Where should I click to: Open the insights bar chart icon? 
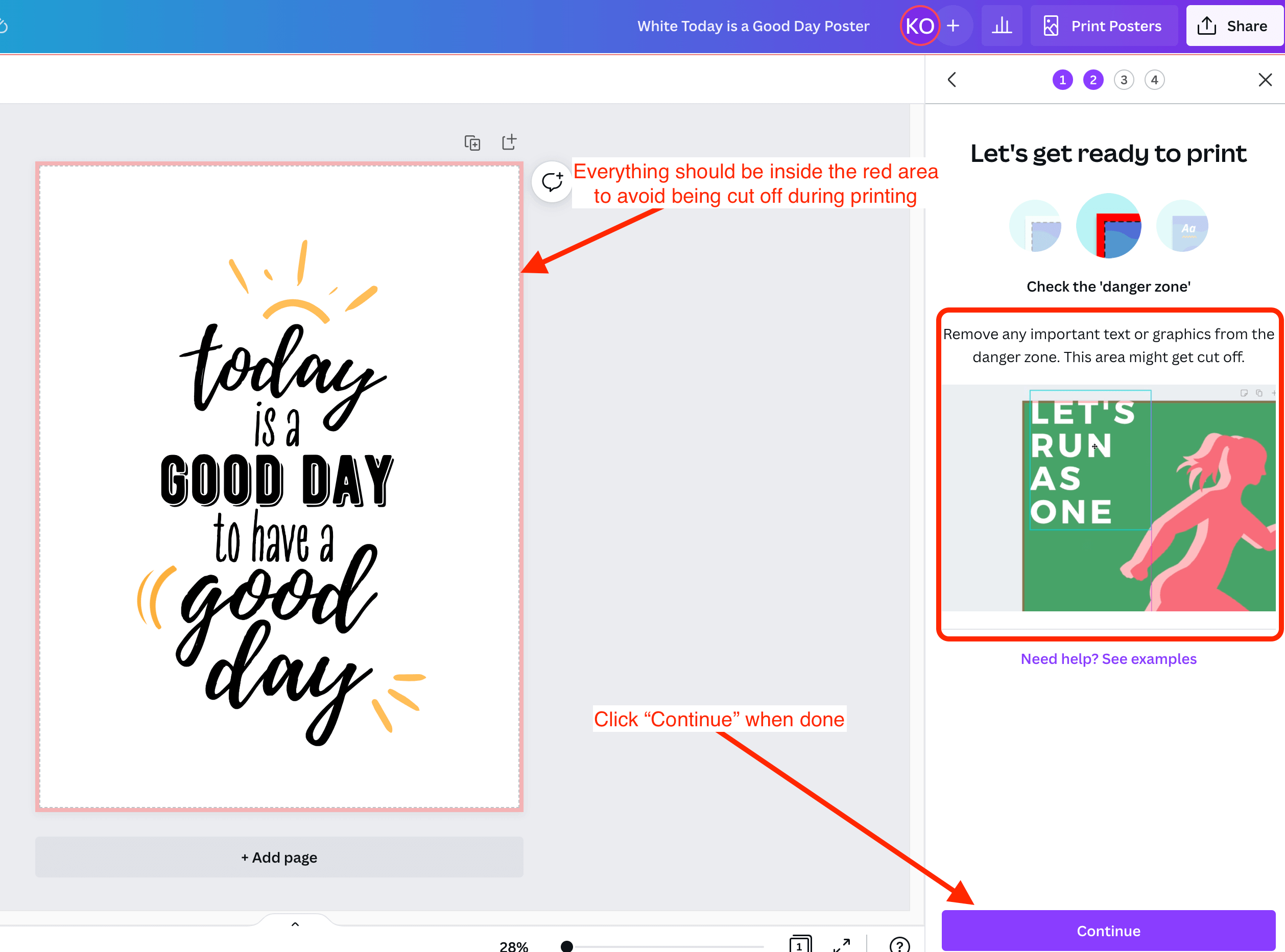[x=1002, y=26]
